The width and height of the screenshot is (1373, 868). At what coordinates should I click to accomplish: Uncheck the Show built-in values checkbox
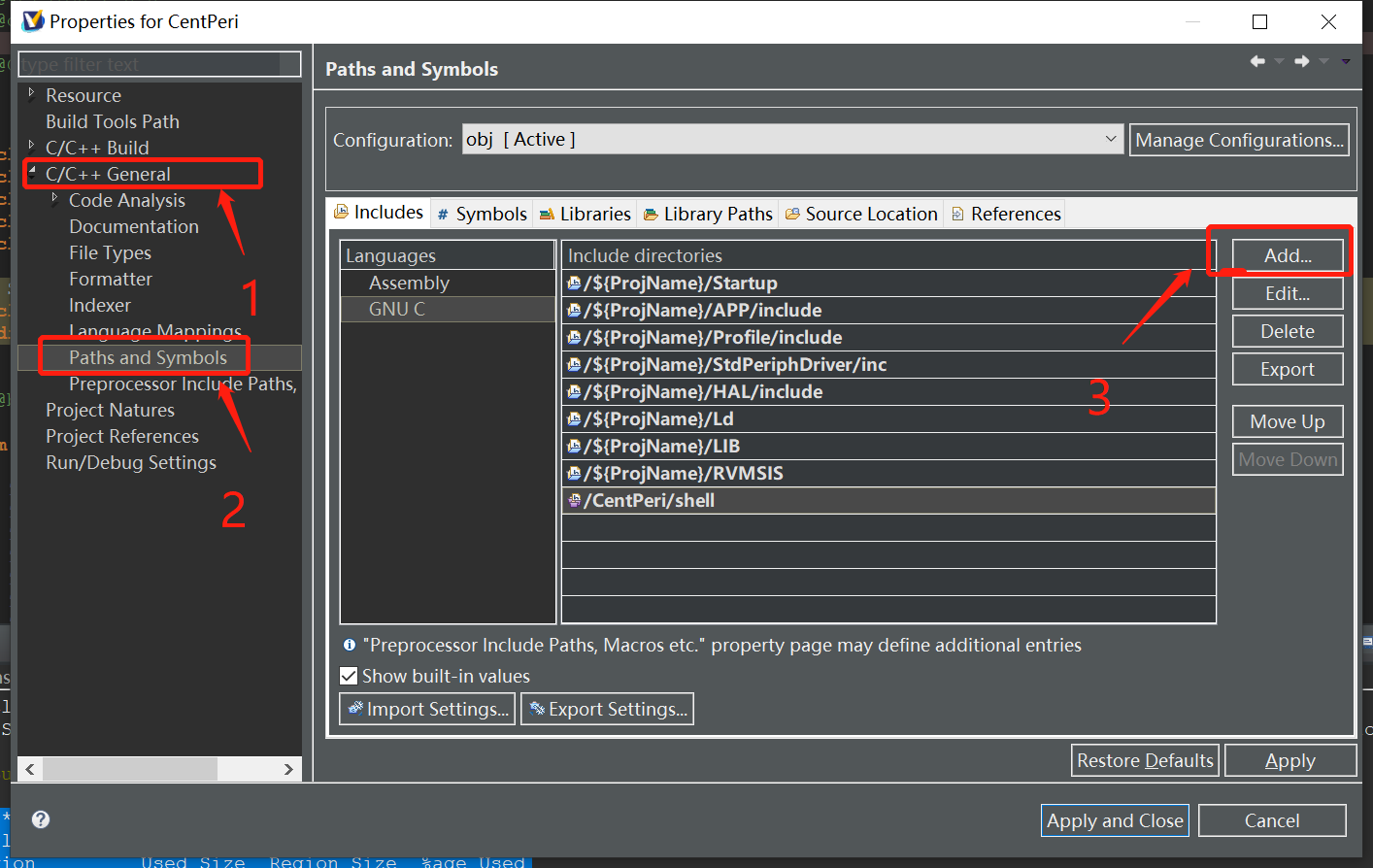[x=349, y=676]
